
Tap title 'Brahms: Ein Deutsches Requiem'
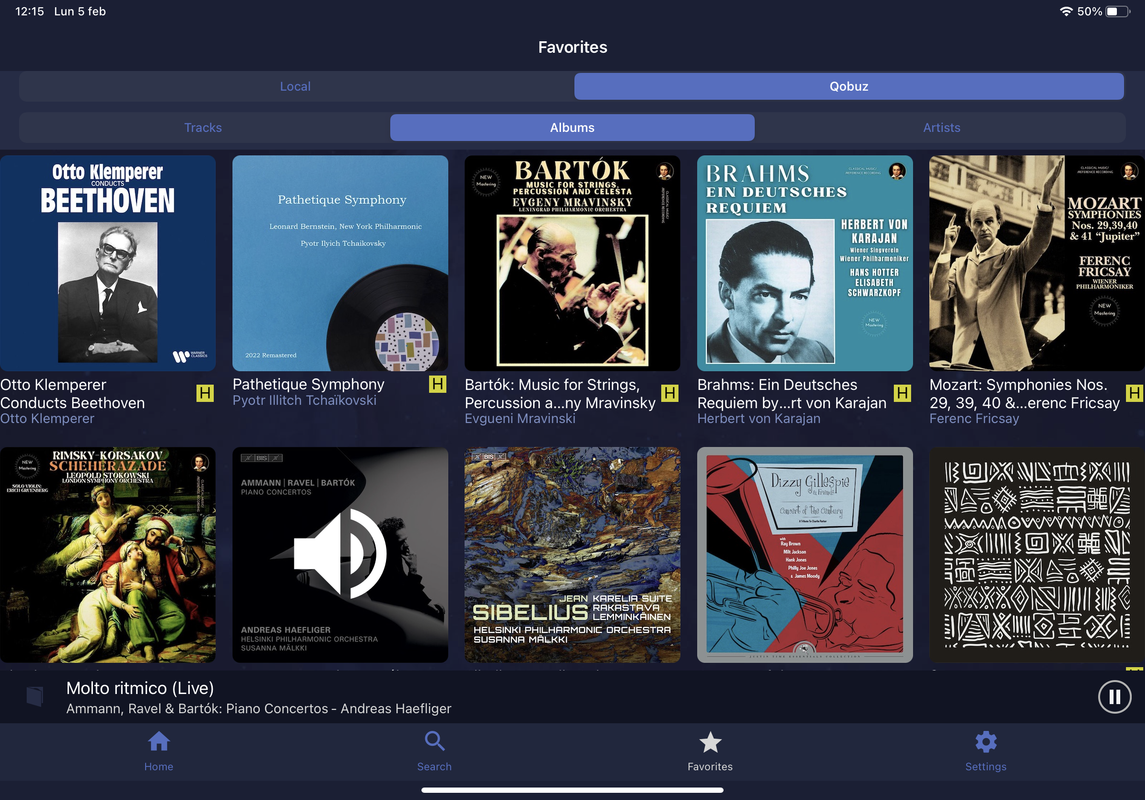(x=792, y=393)
